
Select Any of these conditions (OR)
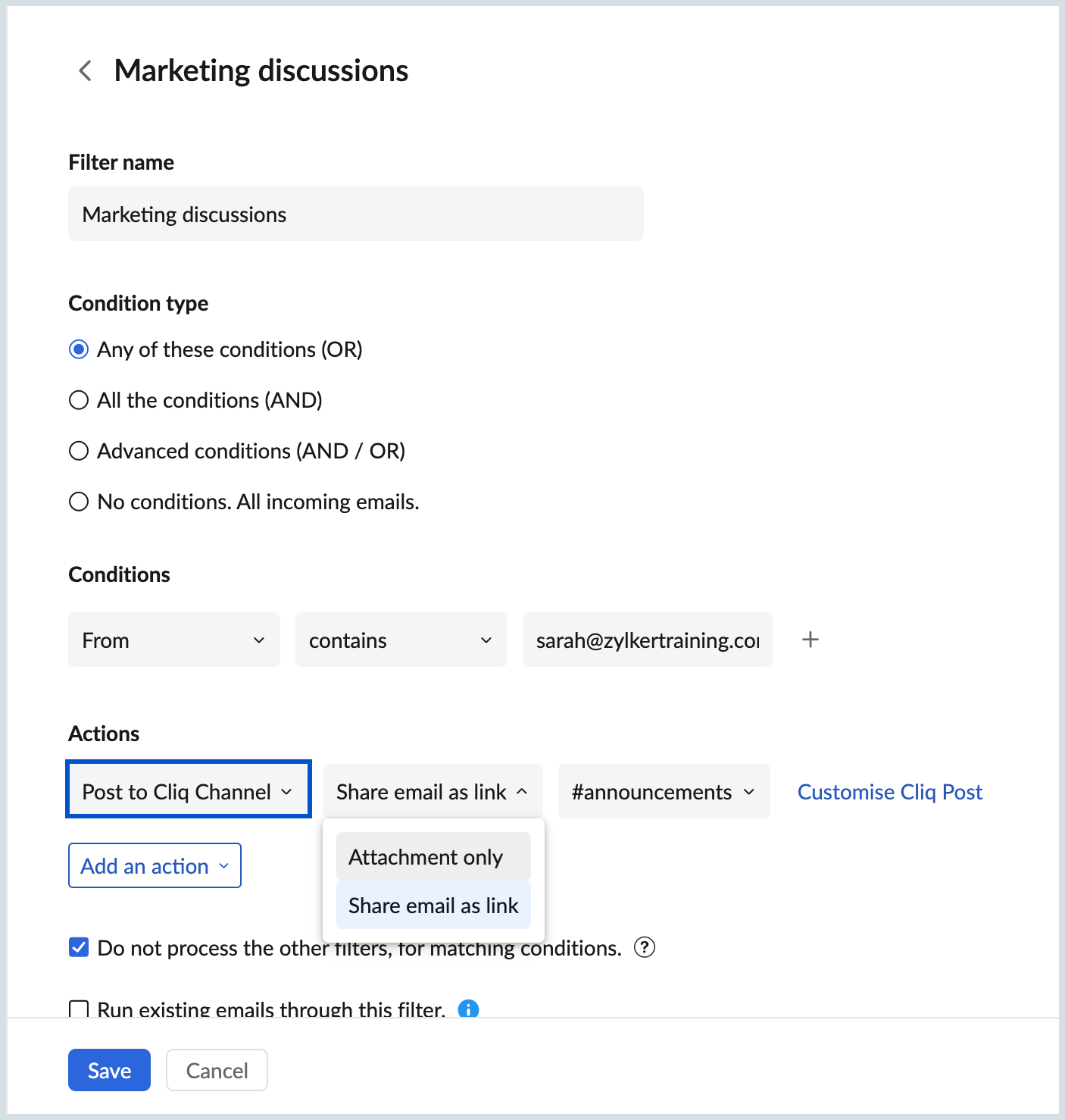(x=79, y=349)
